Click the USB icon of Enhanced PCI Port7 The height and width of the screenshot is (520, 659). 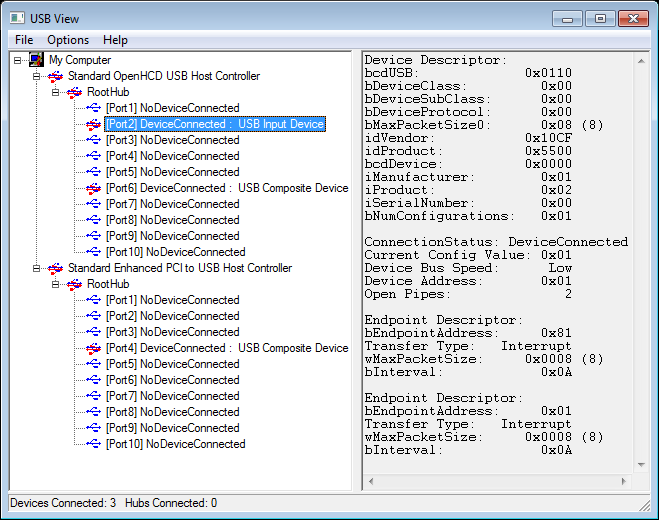(93, 396)
